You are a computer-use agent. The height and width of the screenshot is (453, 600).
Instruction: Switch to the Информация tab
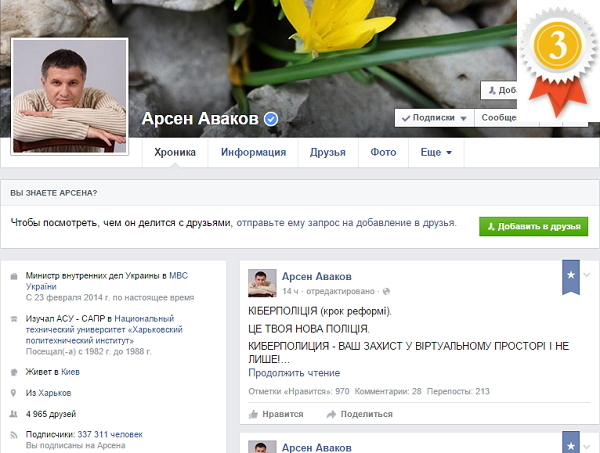253,152
